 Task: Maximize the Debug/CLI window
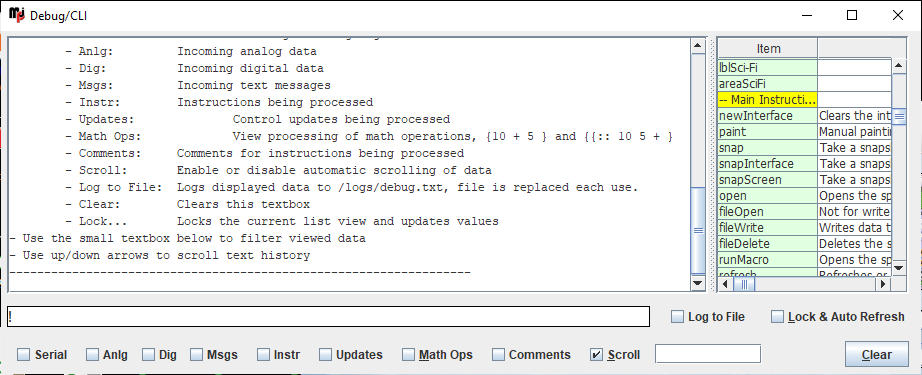[851, 16]
